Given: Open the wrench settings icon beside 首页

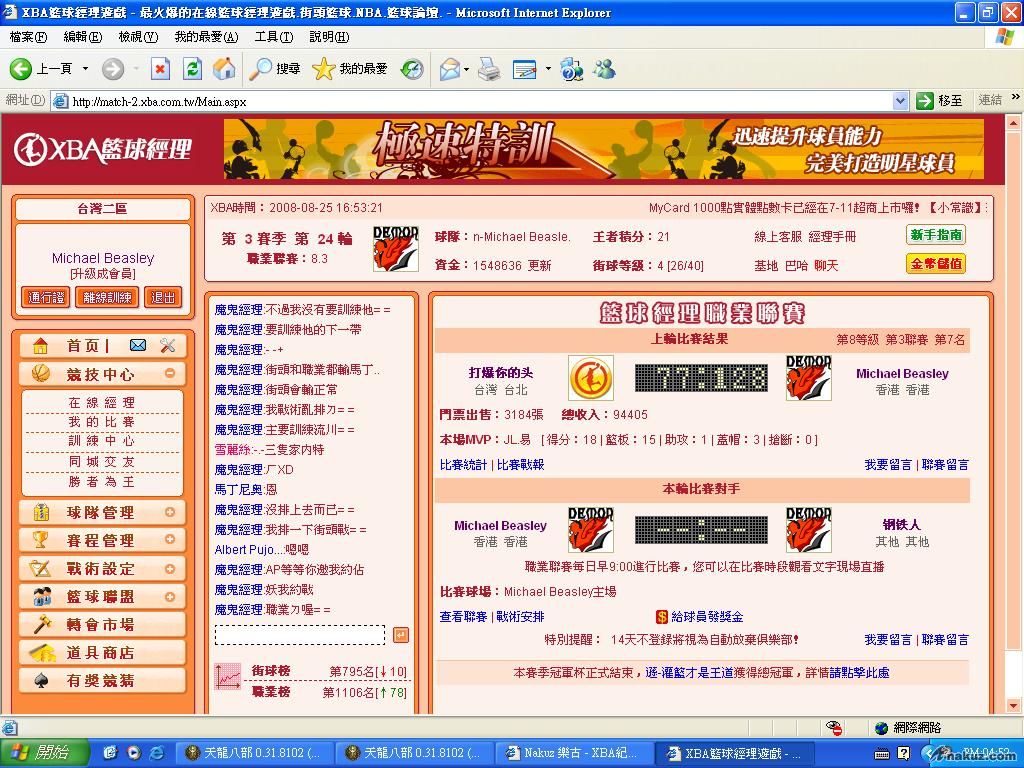Looking at the screenshot, I should [167, 345].
